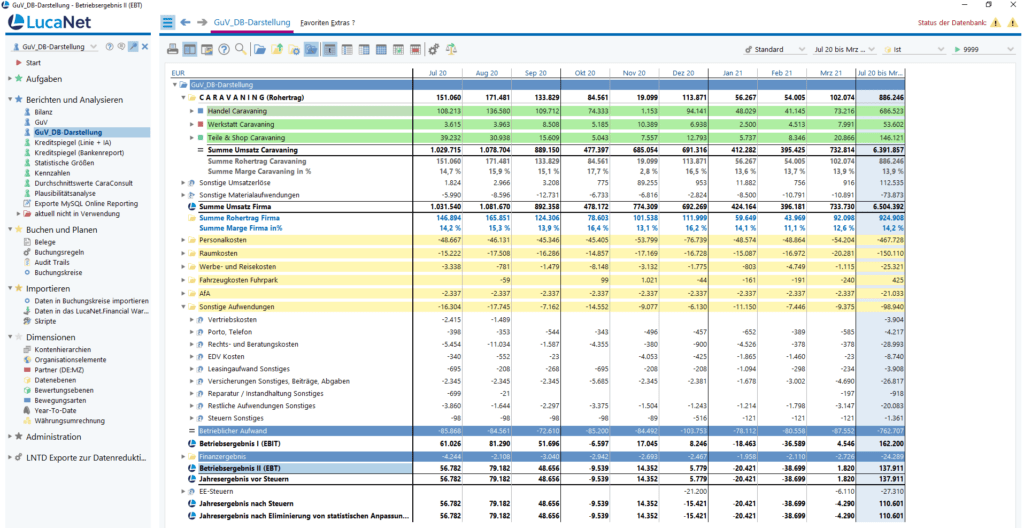Expand the Personalkosten row
Screen dimensions: 1024x528
184,240
